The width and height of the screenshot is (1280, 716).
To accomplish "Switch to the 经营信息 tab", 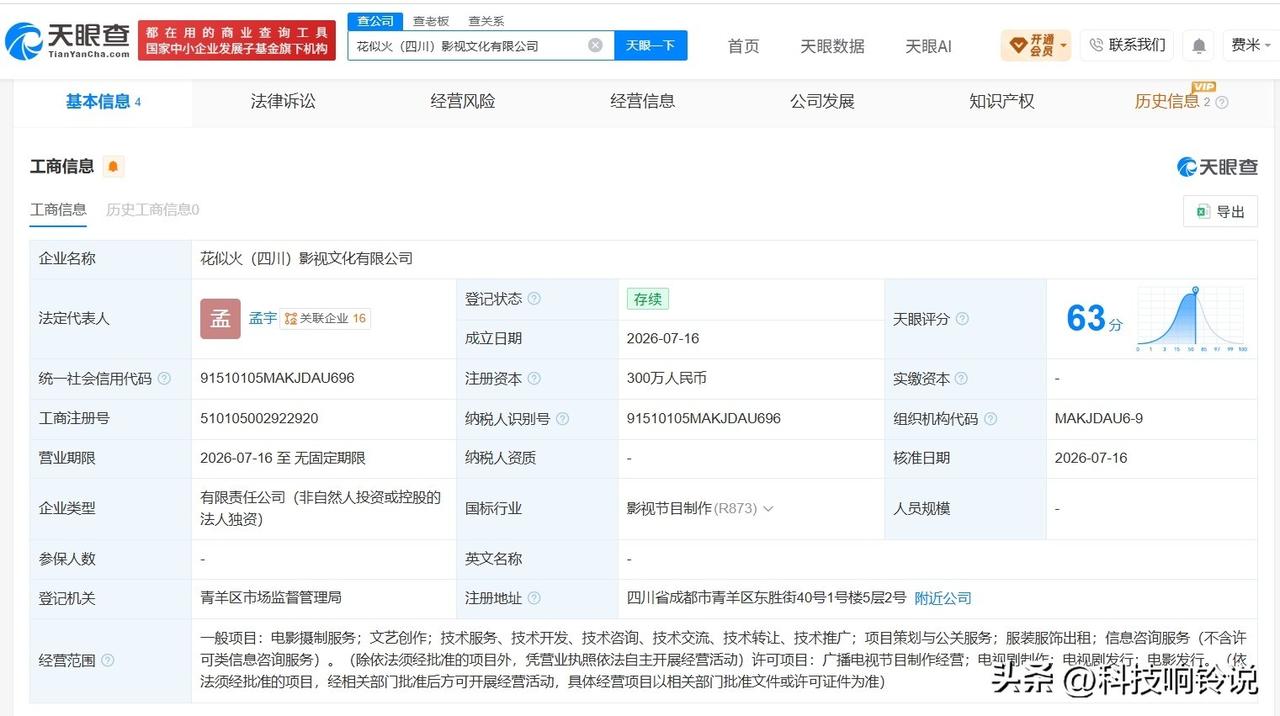I will coord(643,101).
